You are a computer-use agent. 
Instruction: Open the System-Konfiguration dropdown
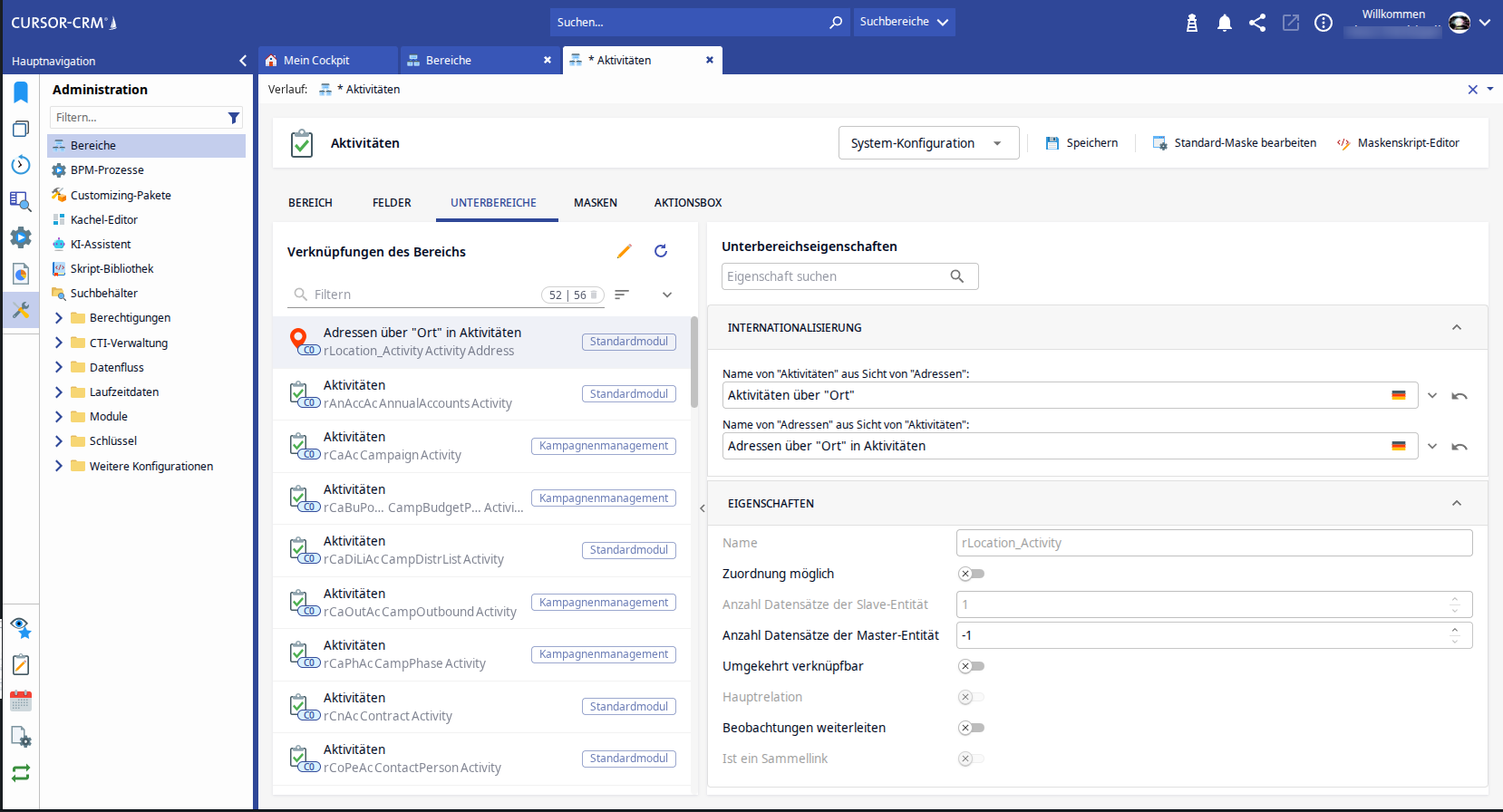[x=928, y=143]
